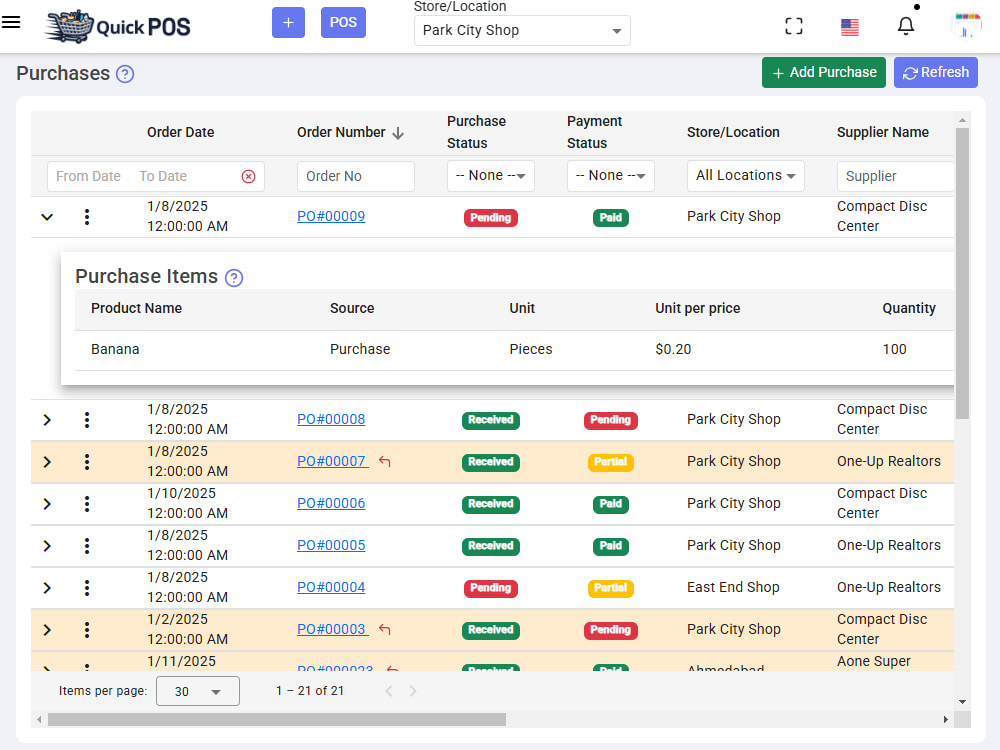Open purchase order PO#00005 link
Image resolution: width=1000 pixels, height=750 pixels.
coord(331,545)
